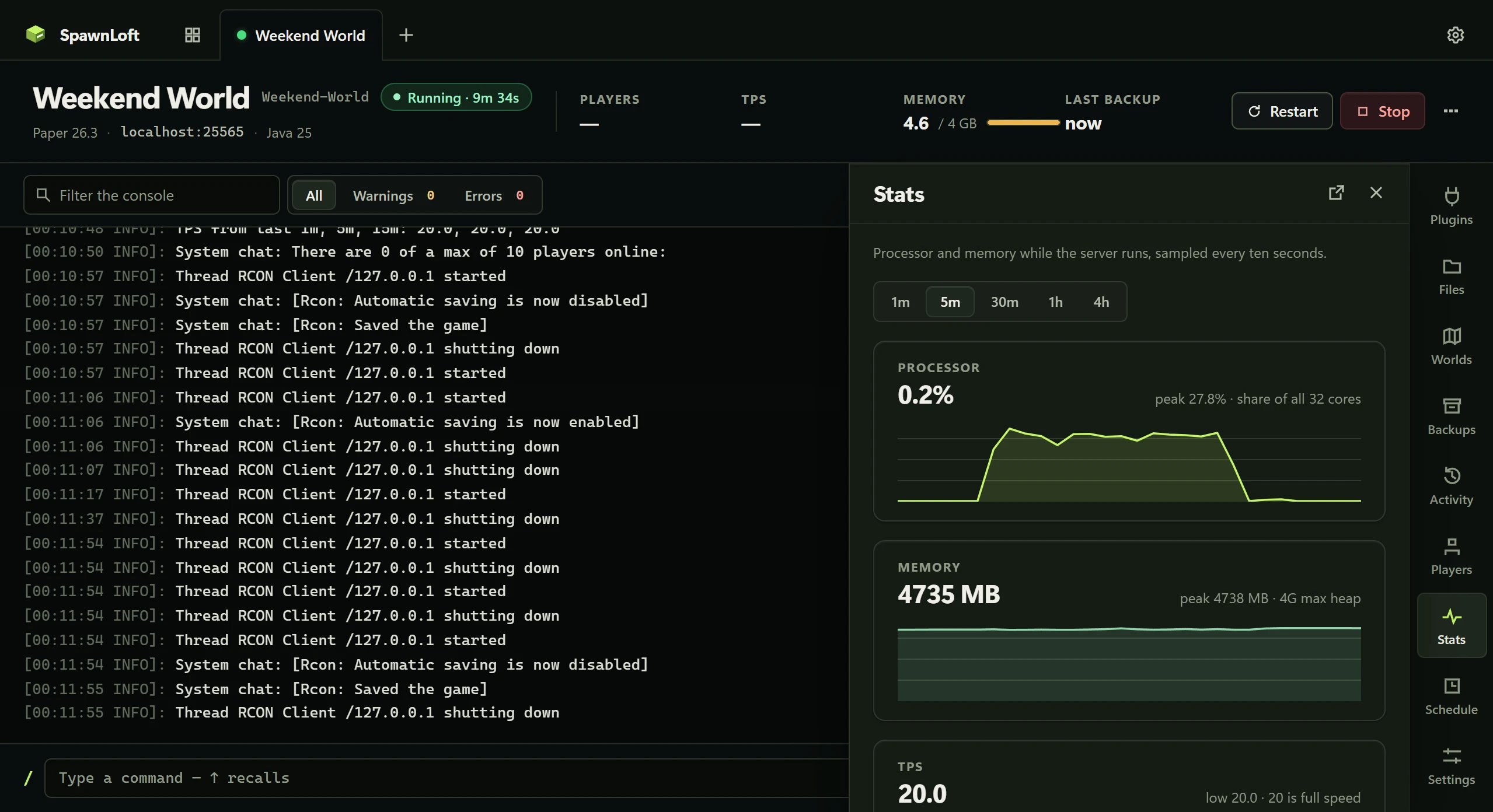This screenshot has height=812, width=1493.
Task: Select the Stats sidebar panel
Action: (1452, 625)
